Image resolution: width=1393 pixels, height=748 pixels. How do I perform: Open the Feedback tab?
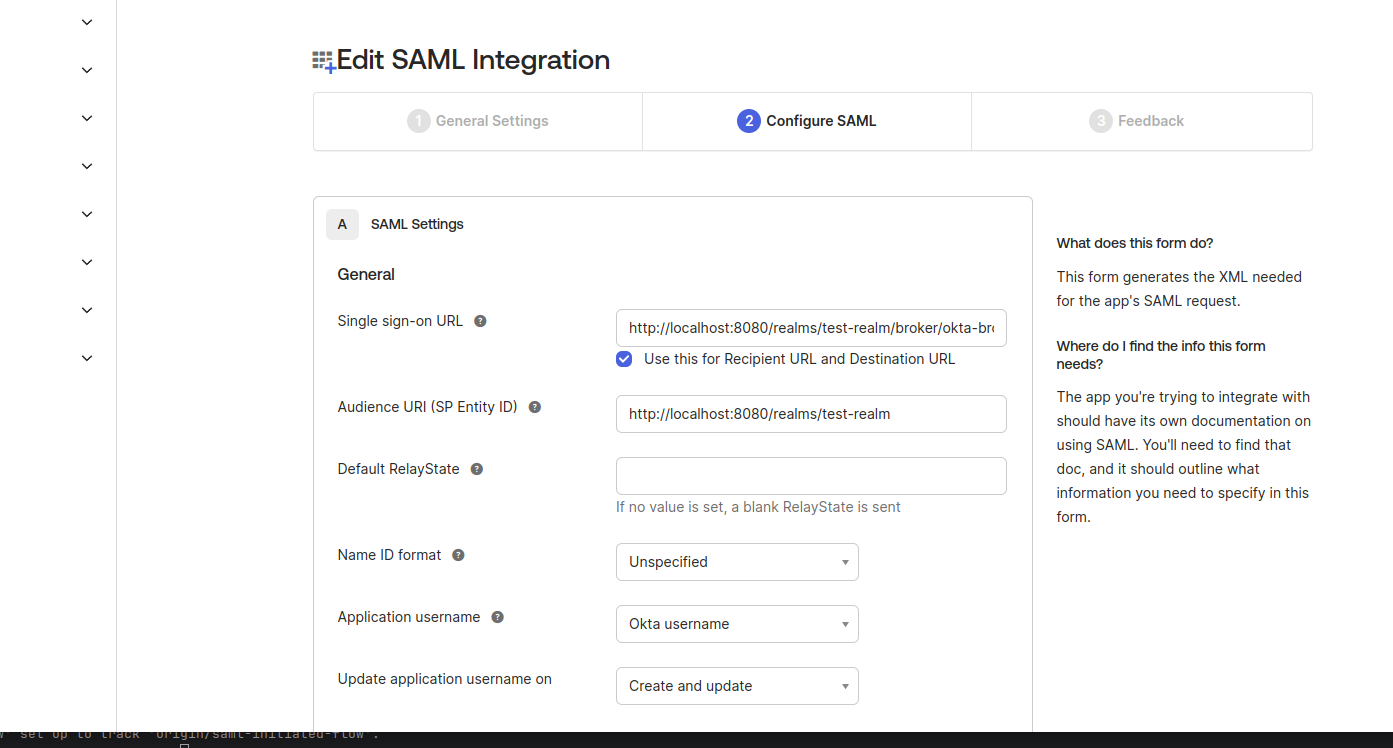1141,120
